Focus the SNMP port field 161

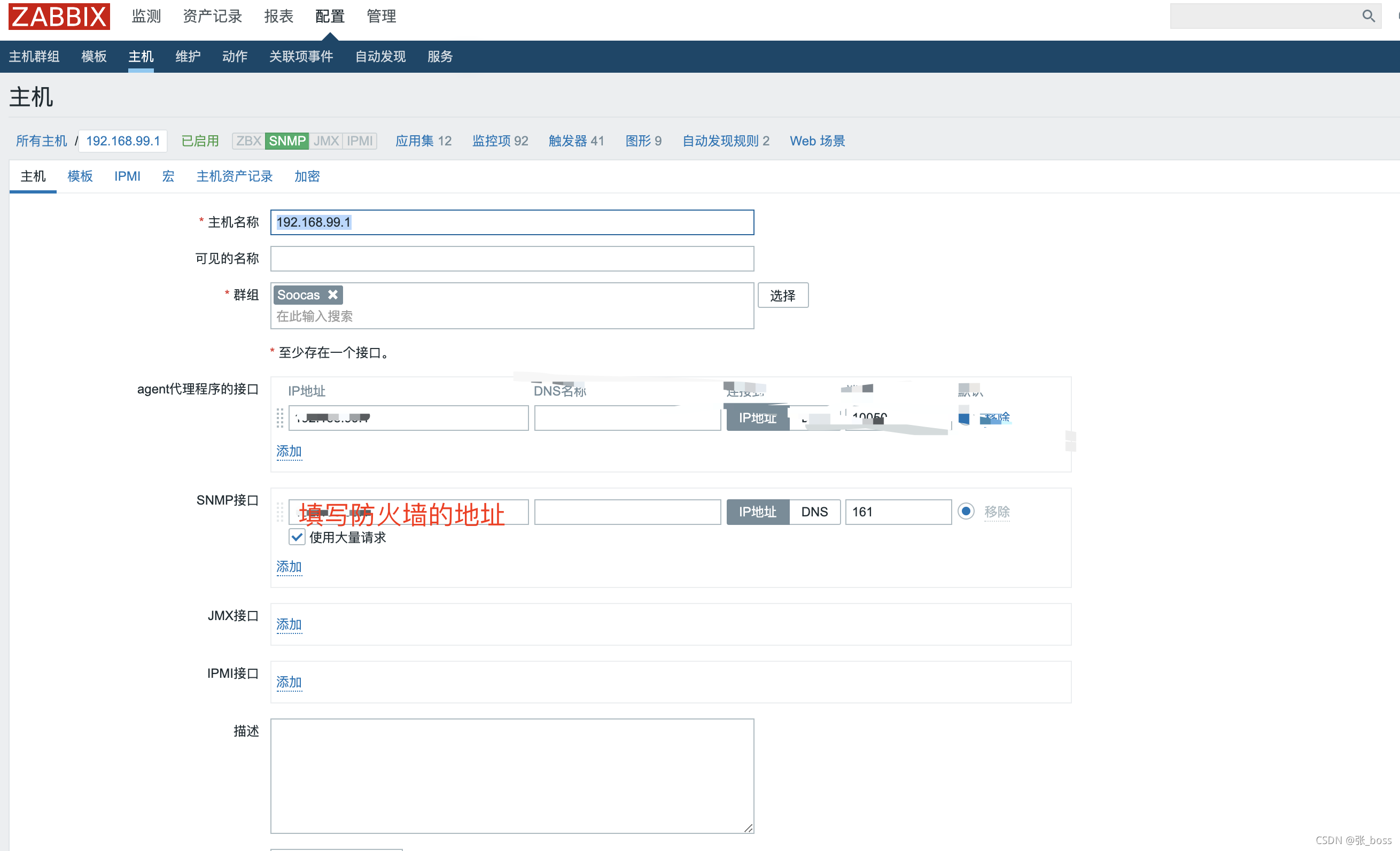(x=898, y=512)
